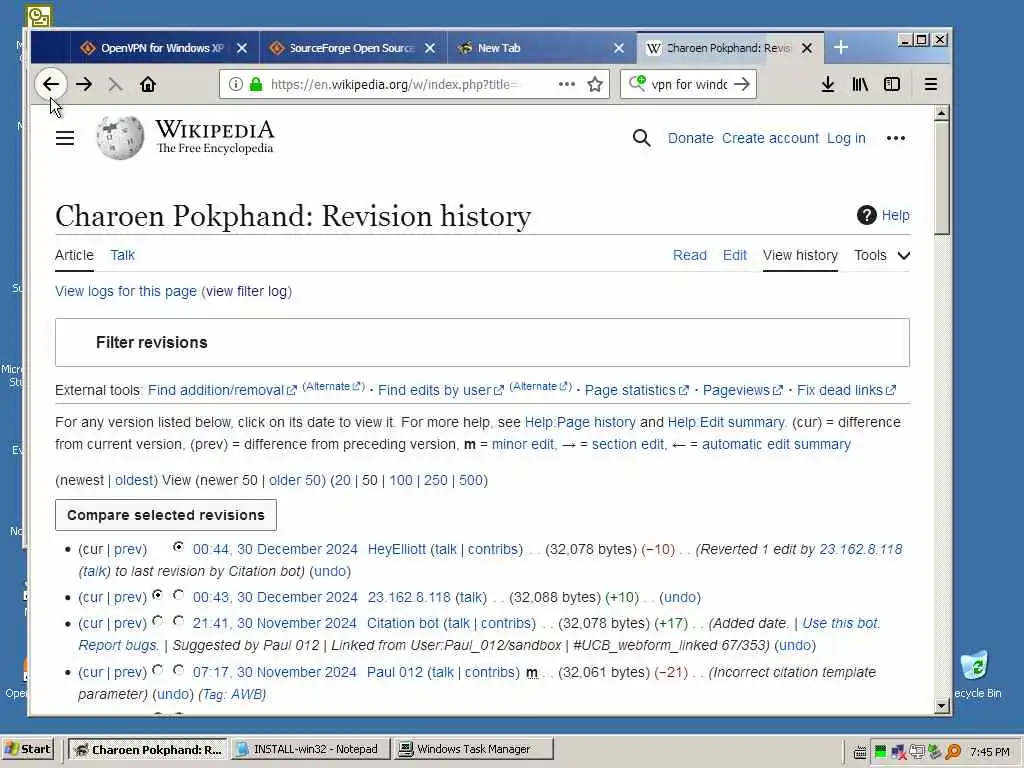The width and height of the screenshot is (1024, 768).
Task: Click the Help question mark icon
Action: (866, 215)
